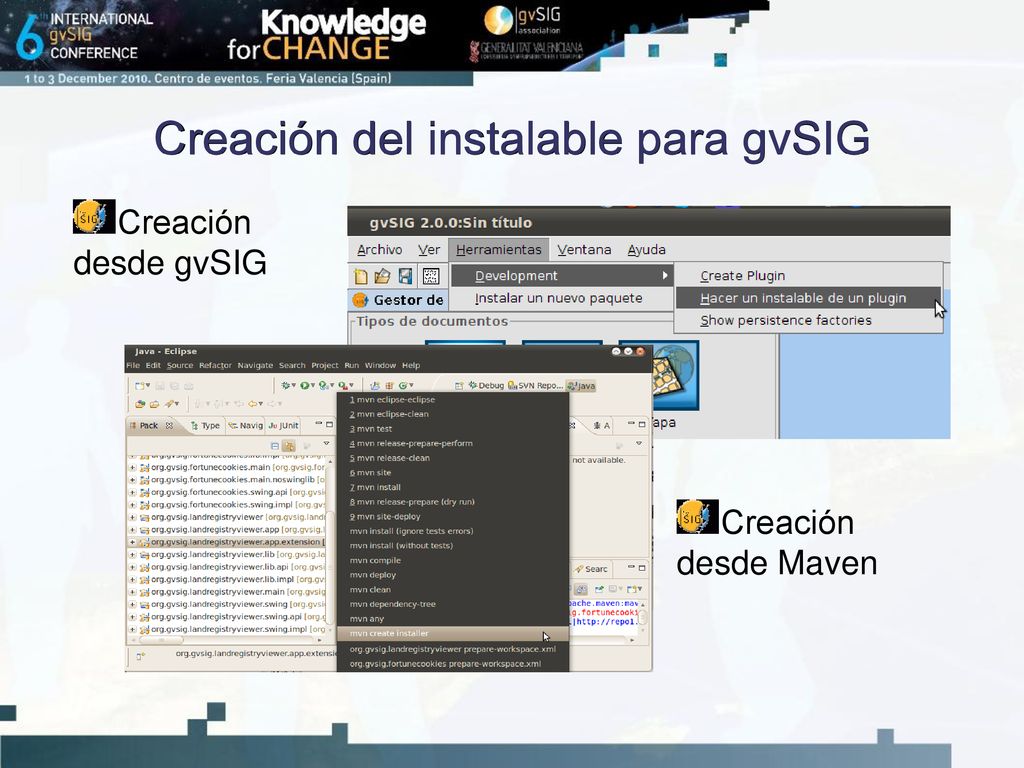This screenshot has width=1024, height=768.
Task: Switch to Java perspective button
Action: coord(581,386)
